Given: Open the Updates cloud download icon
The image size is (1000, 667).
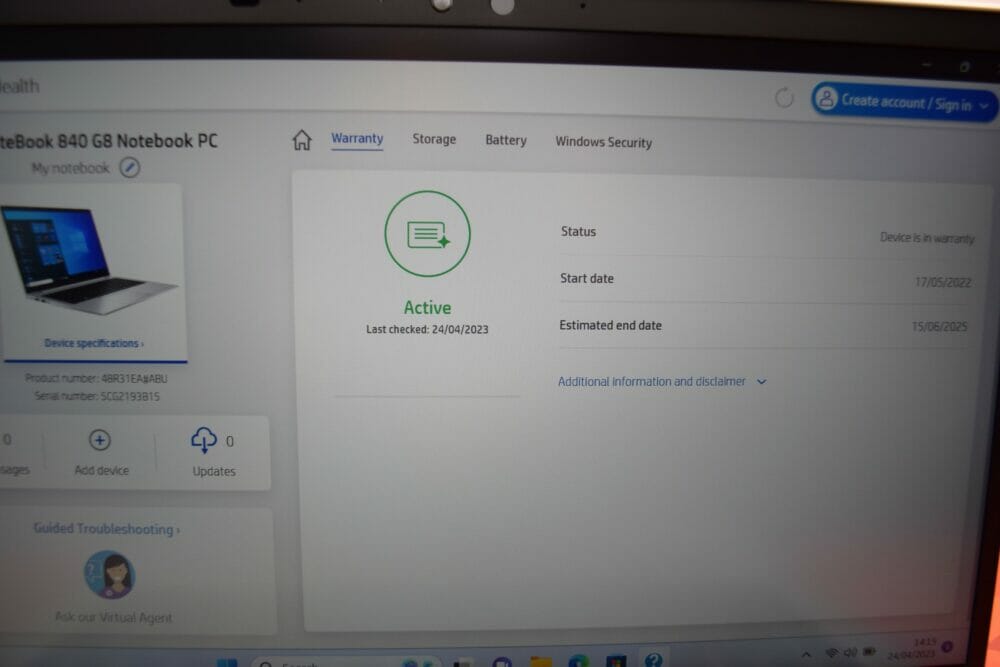Looking at the screenshot, I should pyautogui.click(x=203, y=440).
